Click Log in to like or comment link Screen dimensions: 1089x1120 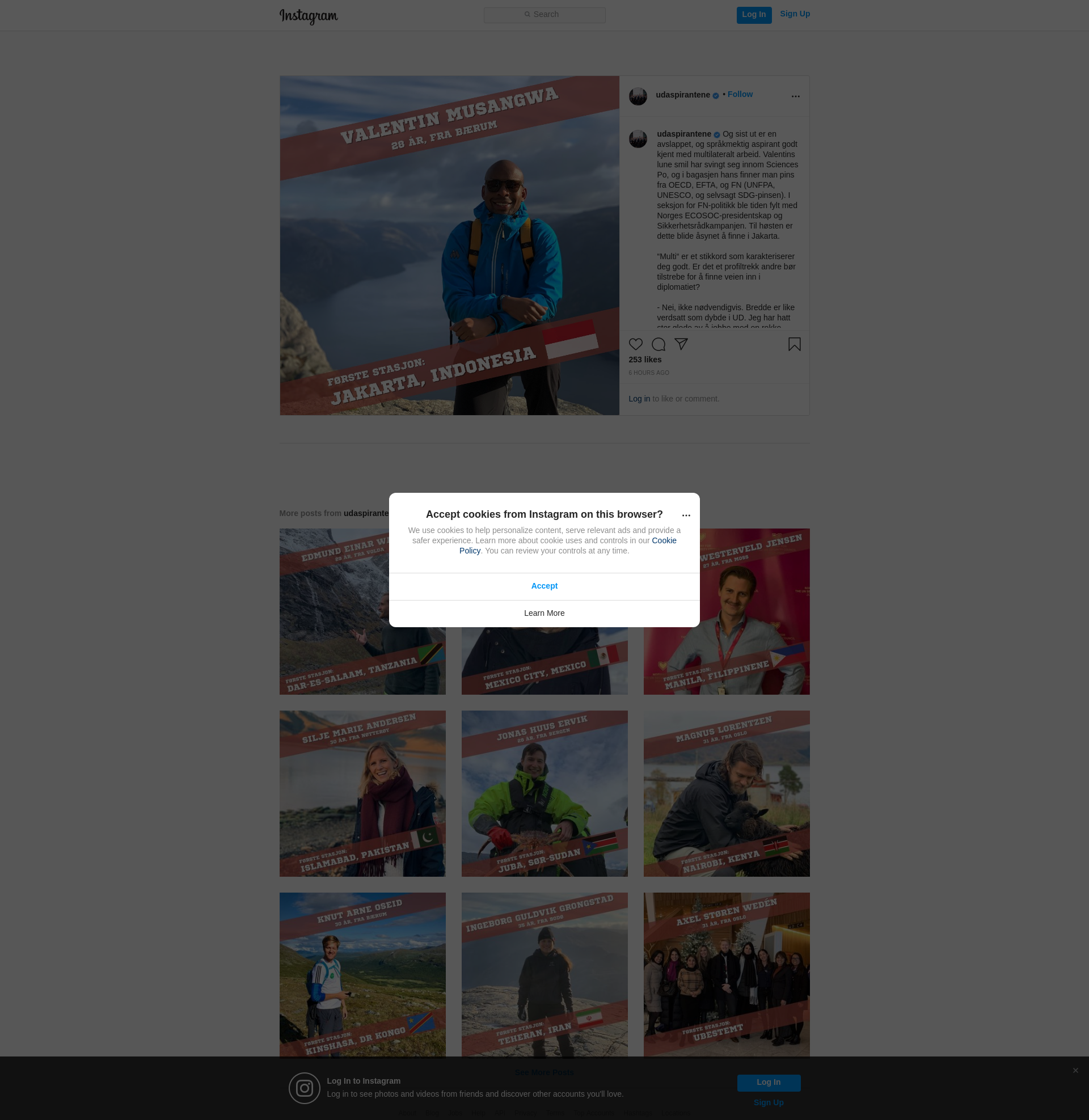(639, 399)
